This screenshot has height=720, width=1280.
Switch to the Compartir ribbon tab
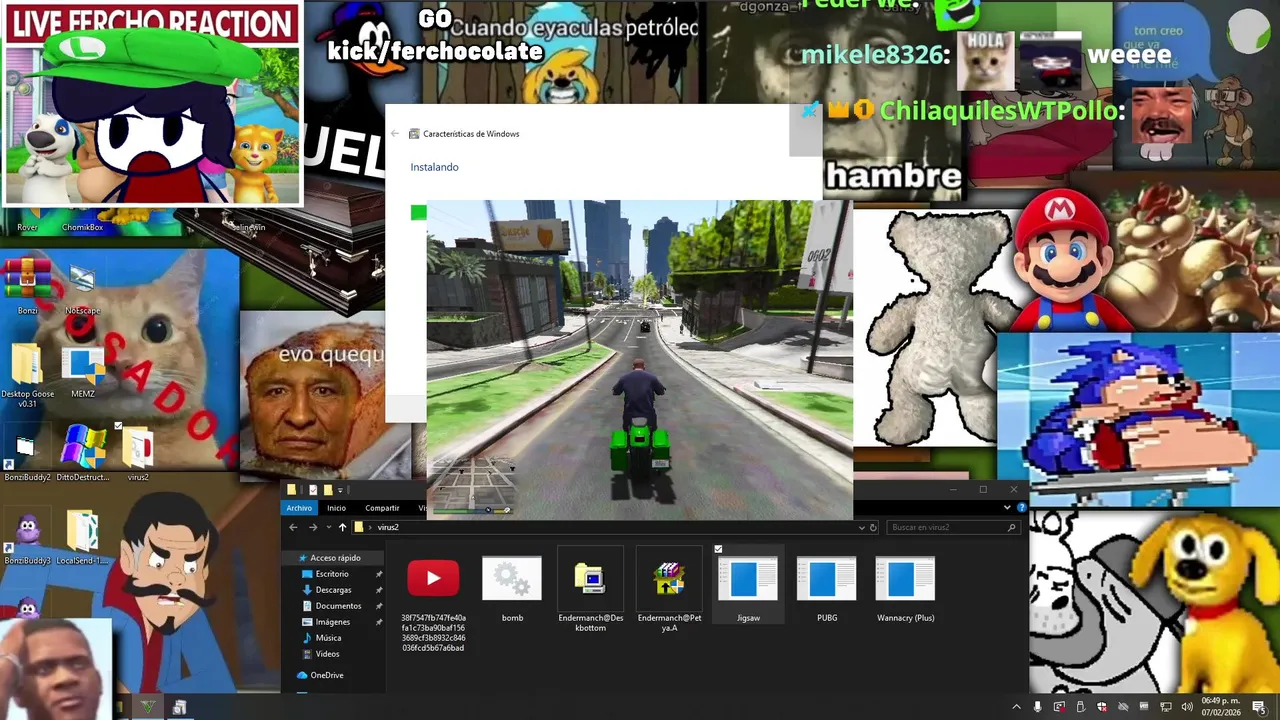(x=382, y=508)
